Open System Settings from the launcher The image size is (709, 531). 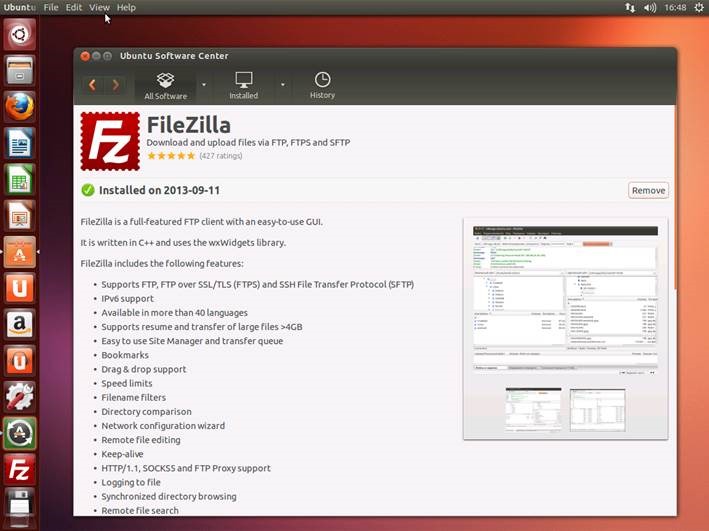pyautogui.click(x=19, y=397)
